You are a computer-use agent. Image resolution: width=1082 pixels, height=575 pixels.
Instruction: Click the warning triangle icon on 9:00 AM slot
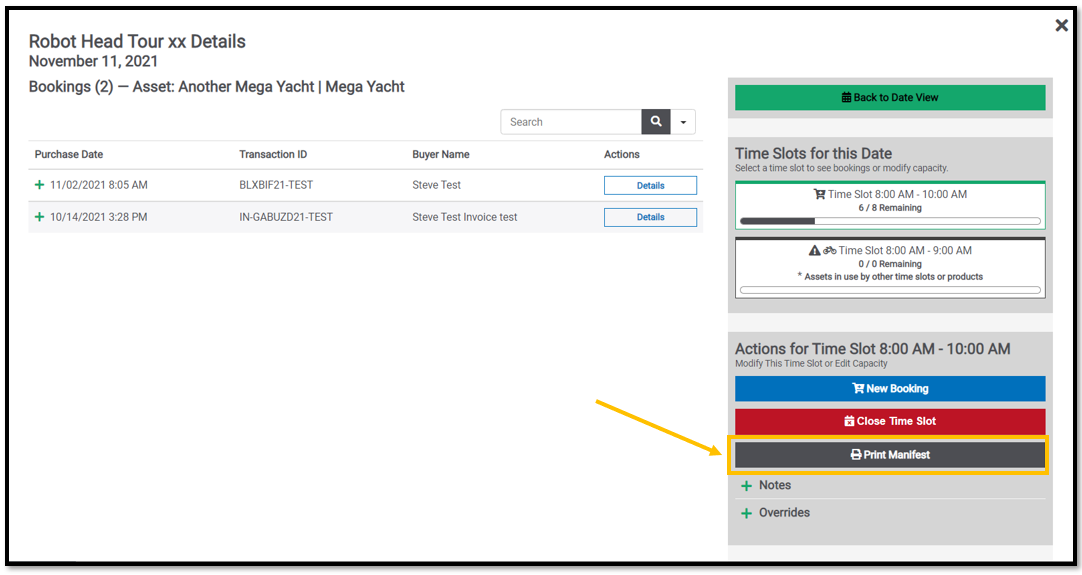pos(814,251)
